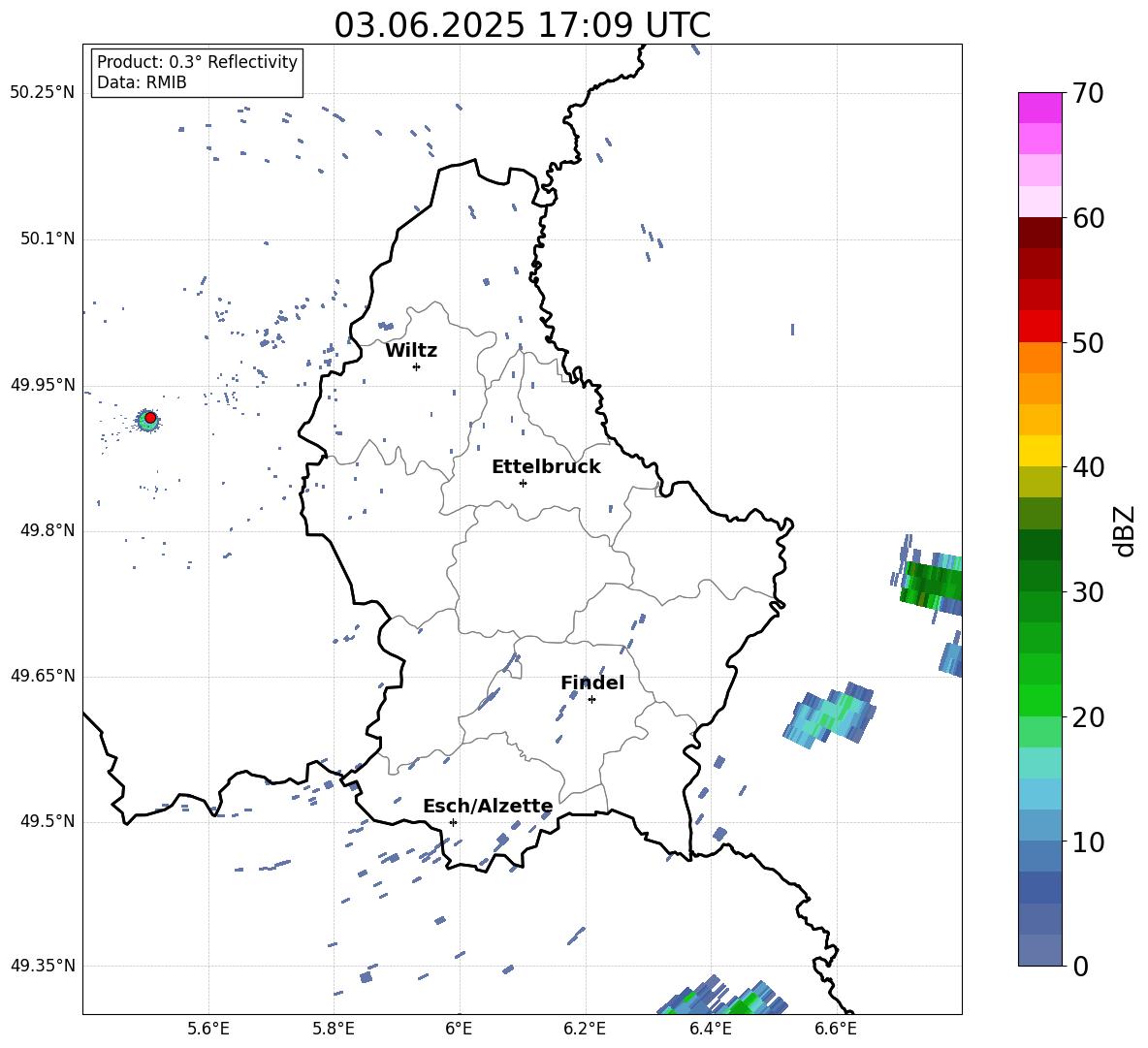The image size is (1148, 1048).
Task: Click the magenta top segment of the colorbar
Action: tap(1040, 108)
